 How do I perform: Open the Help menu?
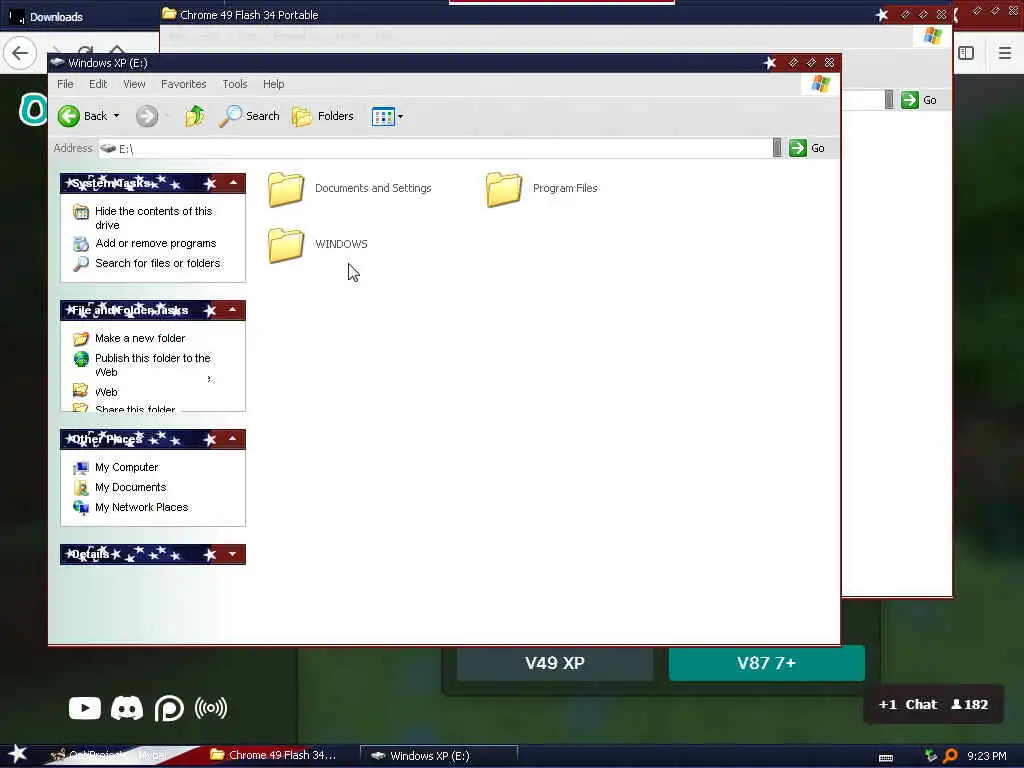pos(274,84)
